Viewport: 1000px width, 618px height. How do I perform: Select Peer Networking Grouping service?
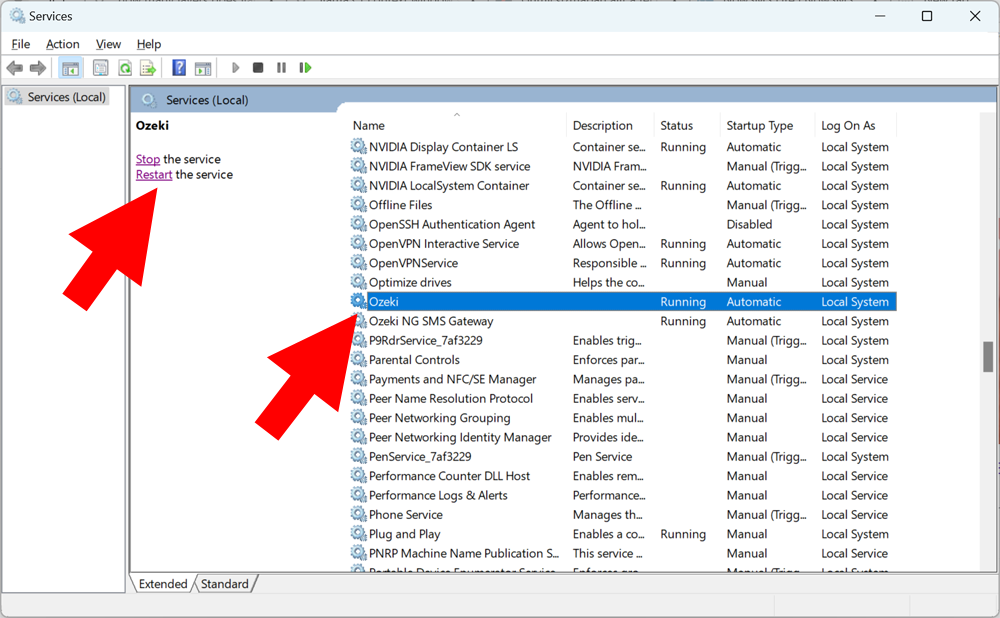(439, 418)
